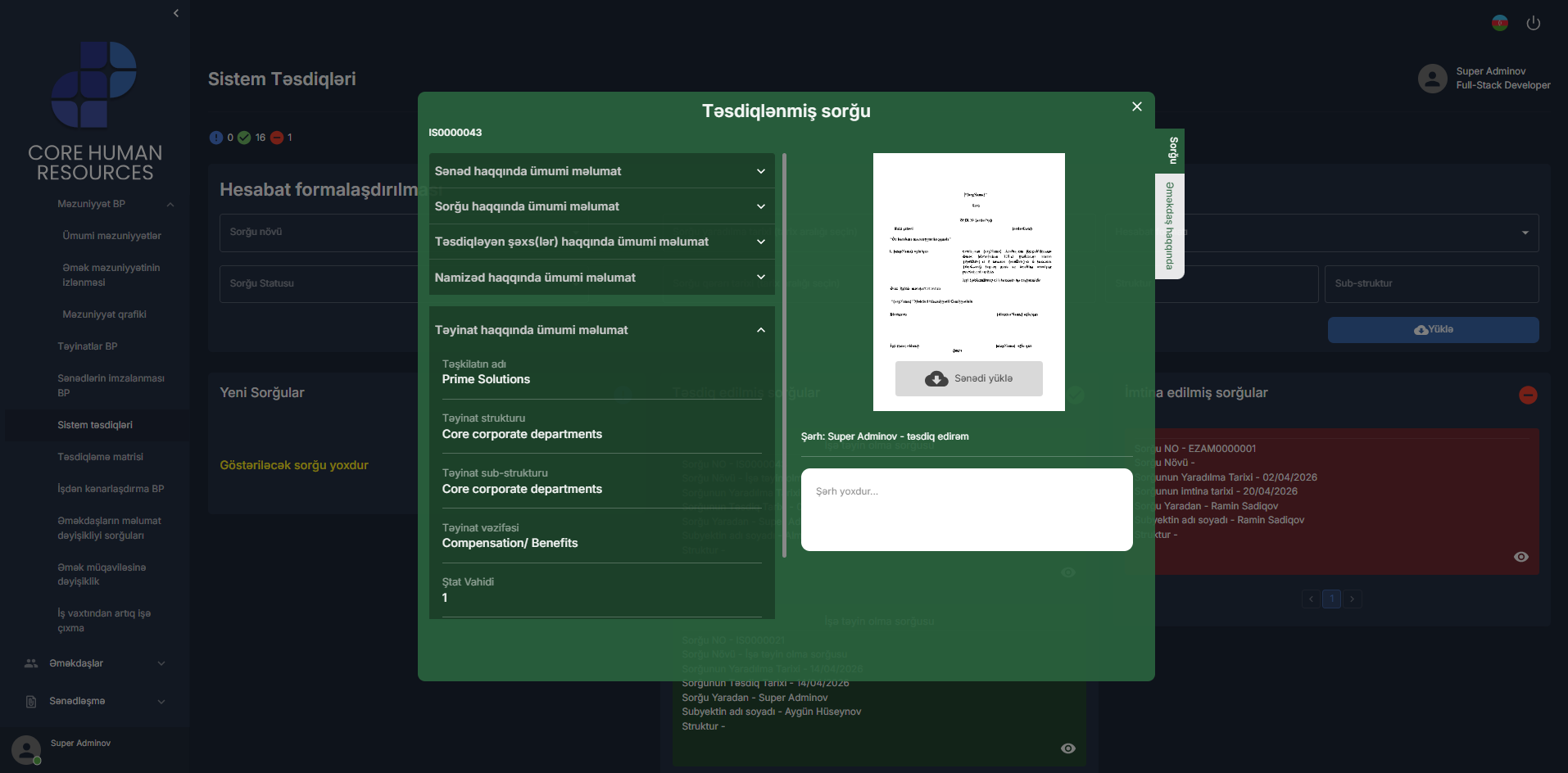The height and width of the screenshot is (773, 1568).
Task: Collapse the sidebar with the back arrow
Action: coord(176,13)
